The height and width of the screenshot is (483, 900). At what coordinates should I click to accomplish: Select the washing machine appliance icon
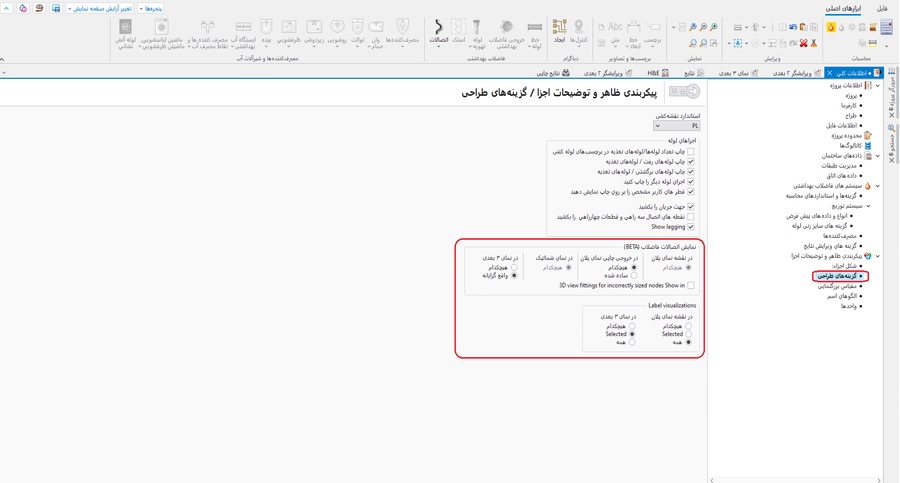(161, 30)
